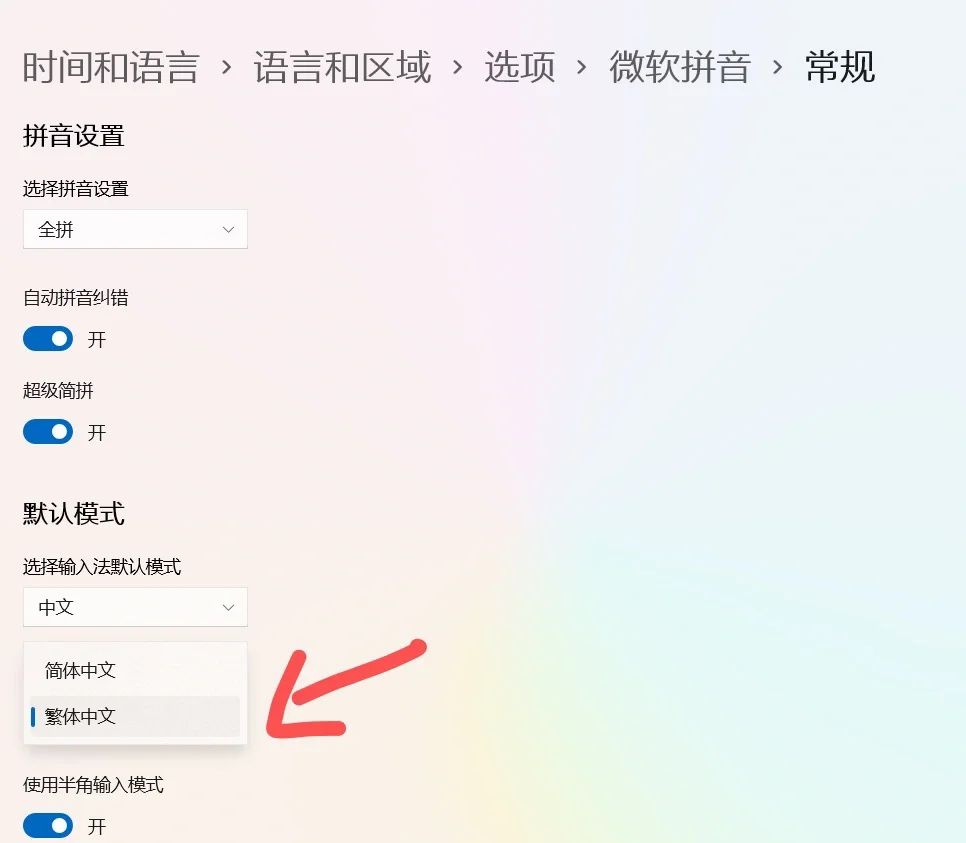Image resolution: width=966 pixels, height=843 pixels.
Task: Click chevron arrow after 时间和语言
Action: click(x=227, y=67)
